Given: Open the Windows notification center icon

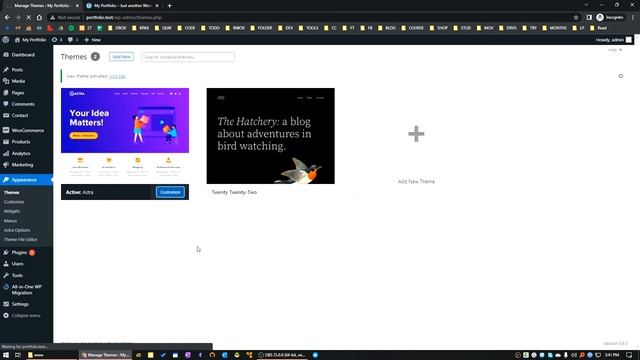Looking at the screenshot, I should pyautogui.click(x=629, y=355).
